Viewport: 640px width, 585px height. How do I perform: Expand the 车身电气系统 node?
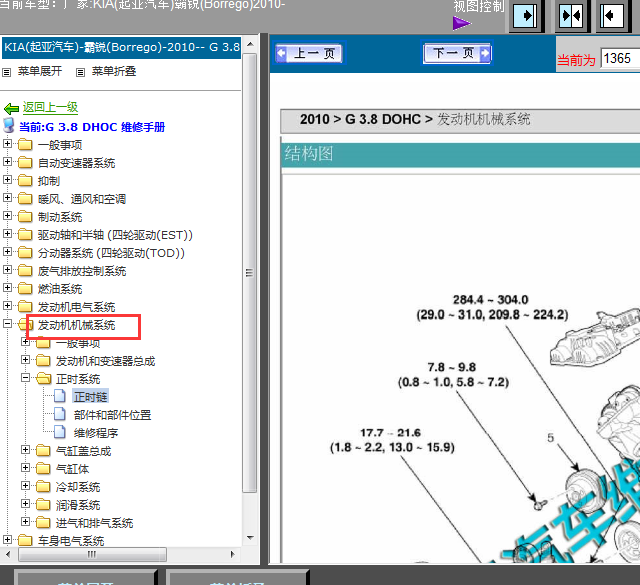7,540
